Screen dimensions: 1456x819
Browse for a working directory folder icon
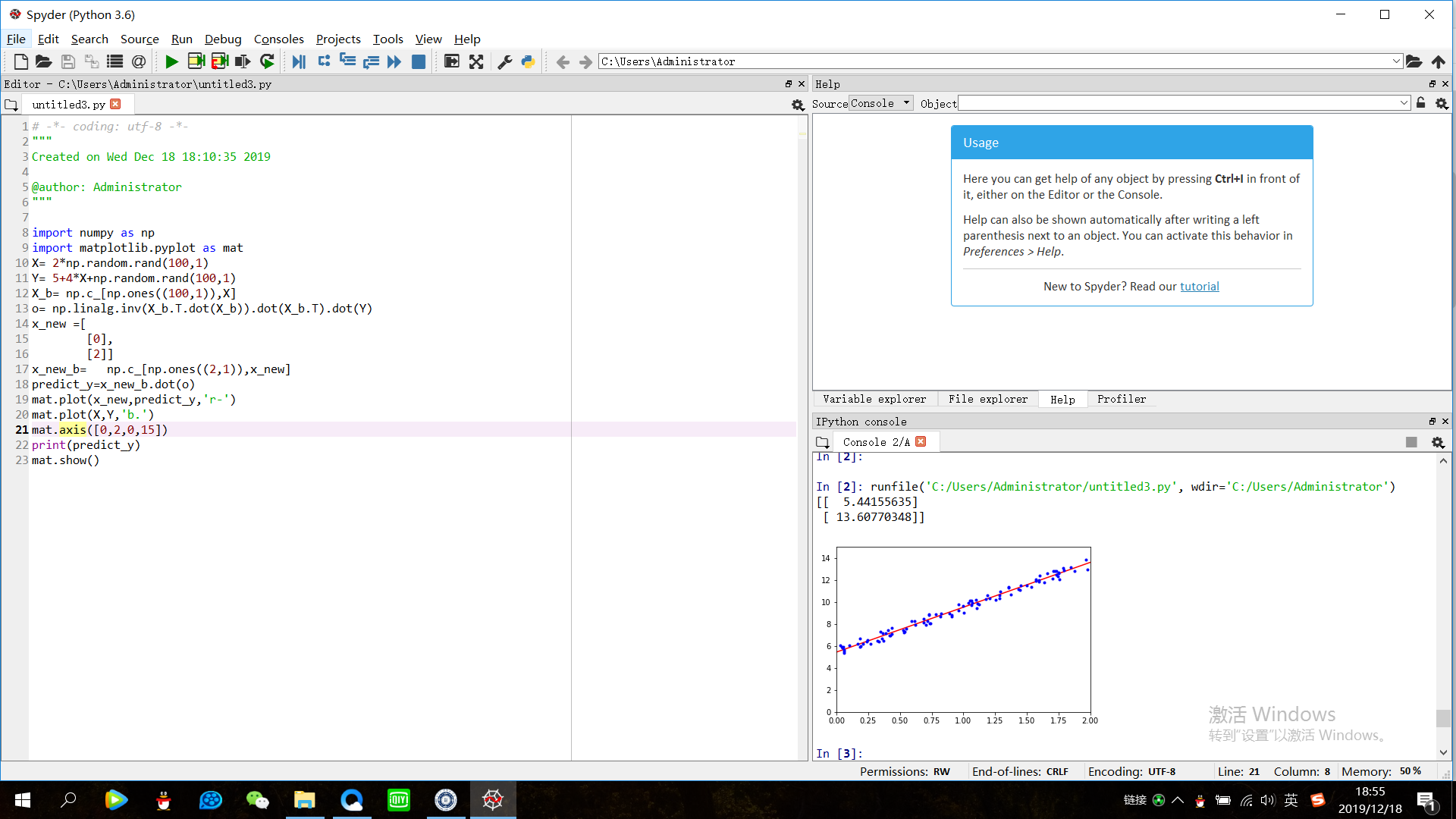[1414, 61]
